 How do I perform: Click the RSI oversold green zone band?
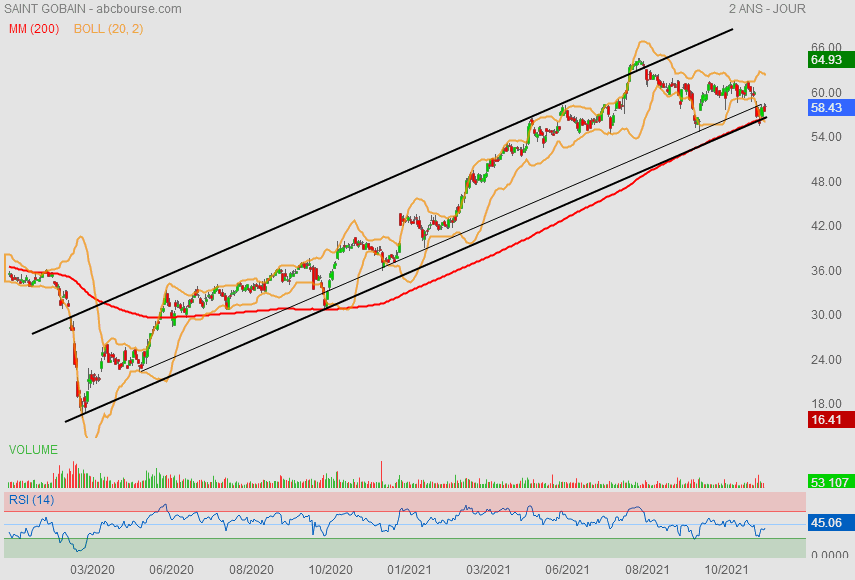[x=405, y=548]
